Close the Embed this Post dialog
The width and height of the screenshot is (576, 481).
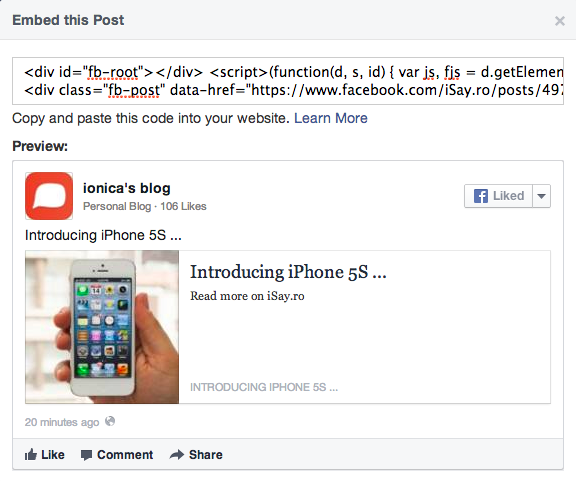click(559, 21)
